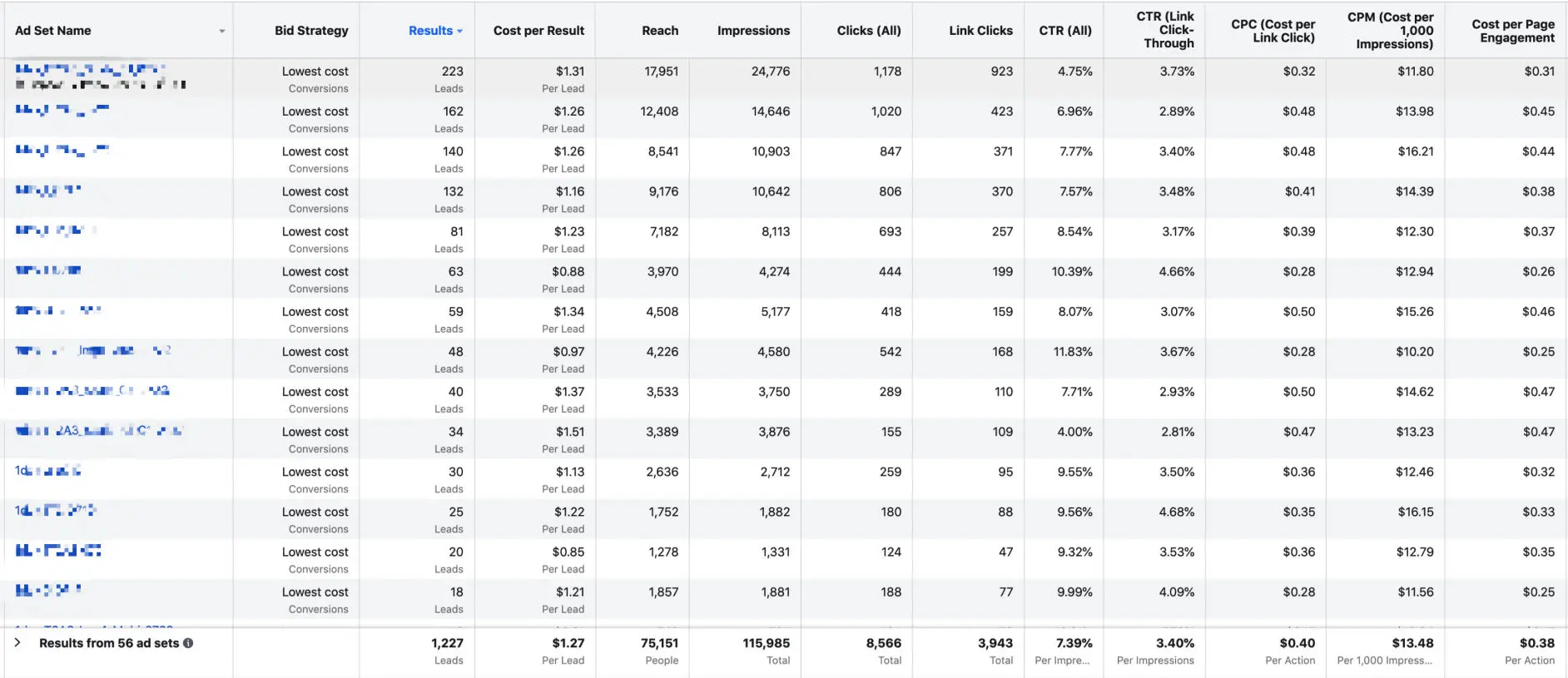Click the Cost per Page Engagement header
Viewport: 1568px width, 678px height.
click(1512, 31)
